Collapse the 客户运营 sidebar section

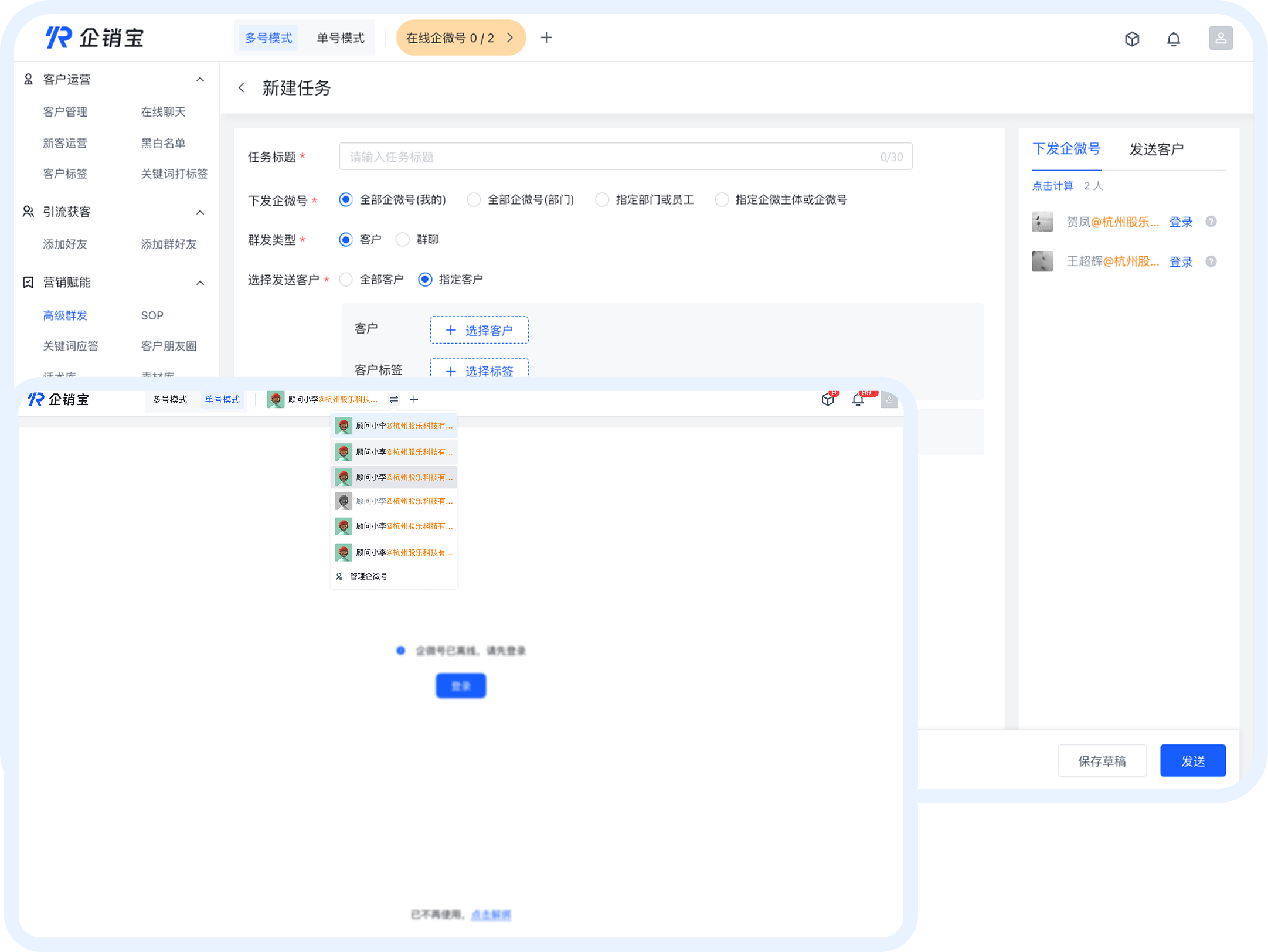coord(200,80)
